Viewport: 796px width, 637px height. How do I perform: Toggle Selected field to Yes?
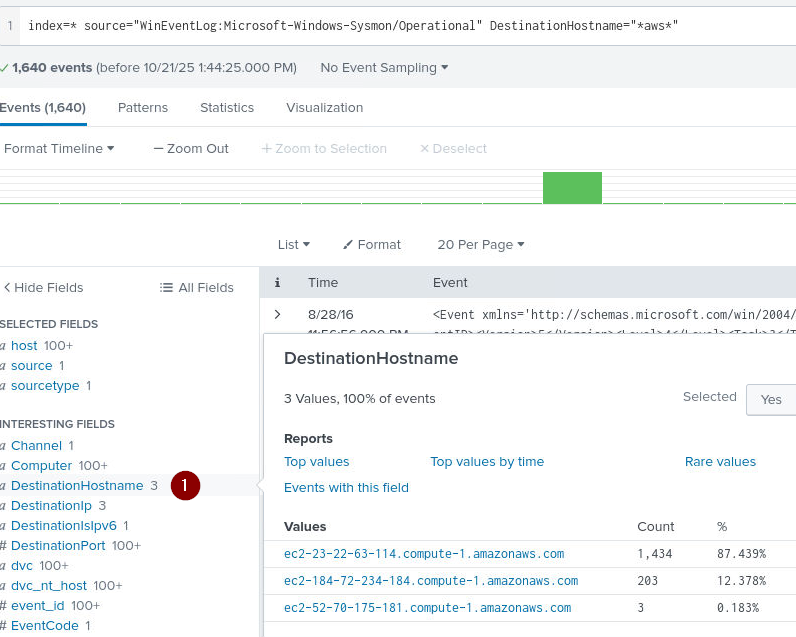[x=770, y=399]
